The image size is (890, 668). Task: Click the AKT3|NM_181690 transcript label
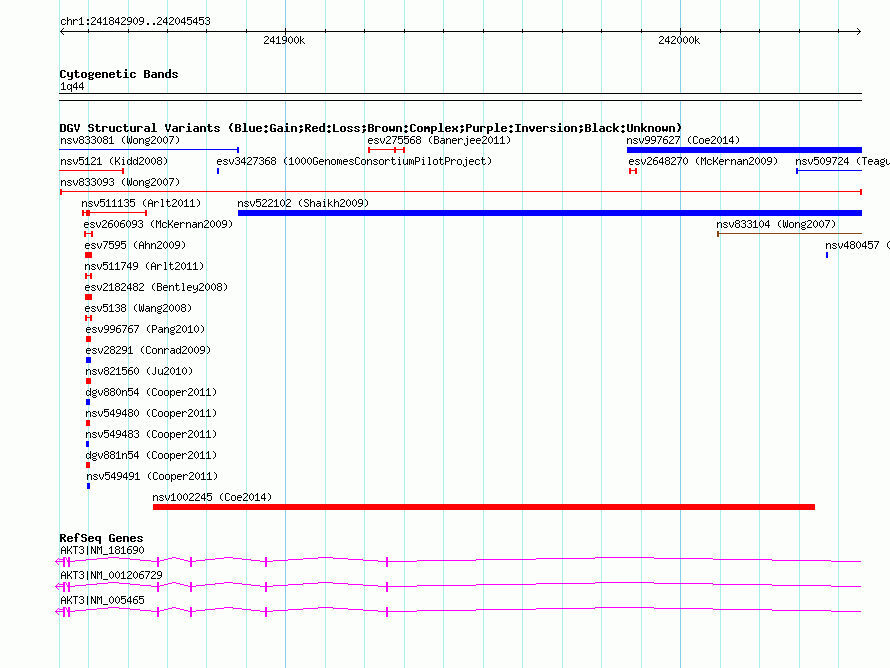(x=102, y=551)
